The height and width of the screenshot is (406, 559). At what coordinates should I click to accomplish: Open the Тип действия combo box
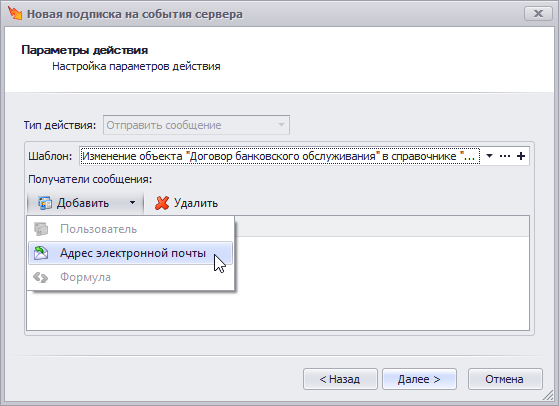pos(196,125)
